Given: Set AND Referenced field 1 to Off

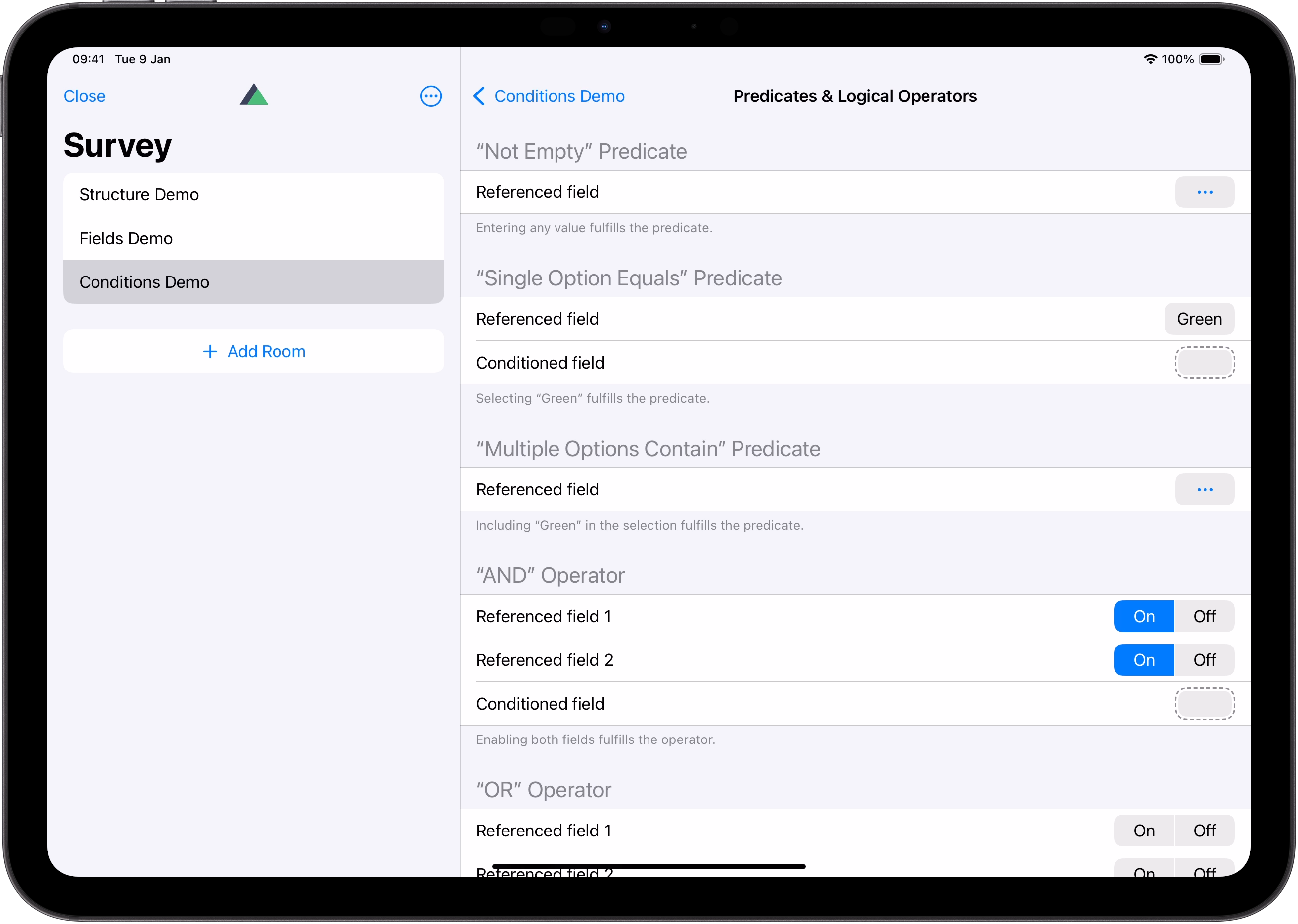Looking at the screenshot, I should pyautogui.click(x=1204, y=616).
